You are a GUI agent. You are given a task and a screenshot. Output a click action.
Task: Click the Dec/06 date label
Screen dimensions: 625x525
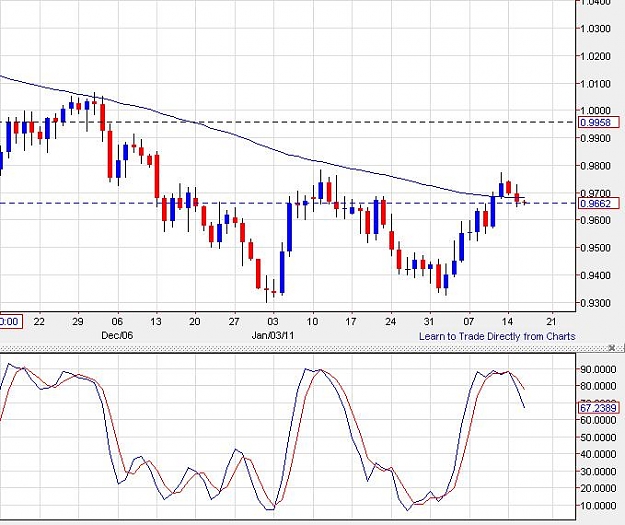coord(117,336)
